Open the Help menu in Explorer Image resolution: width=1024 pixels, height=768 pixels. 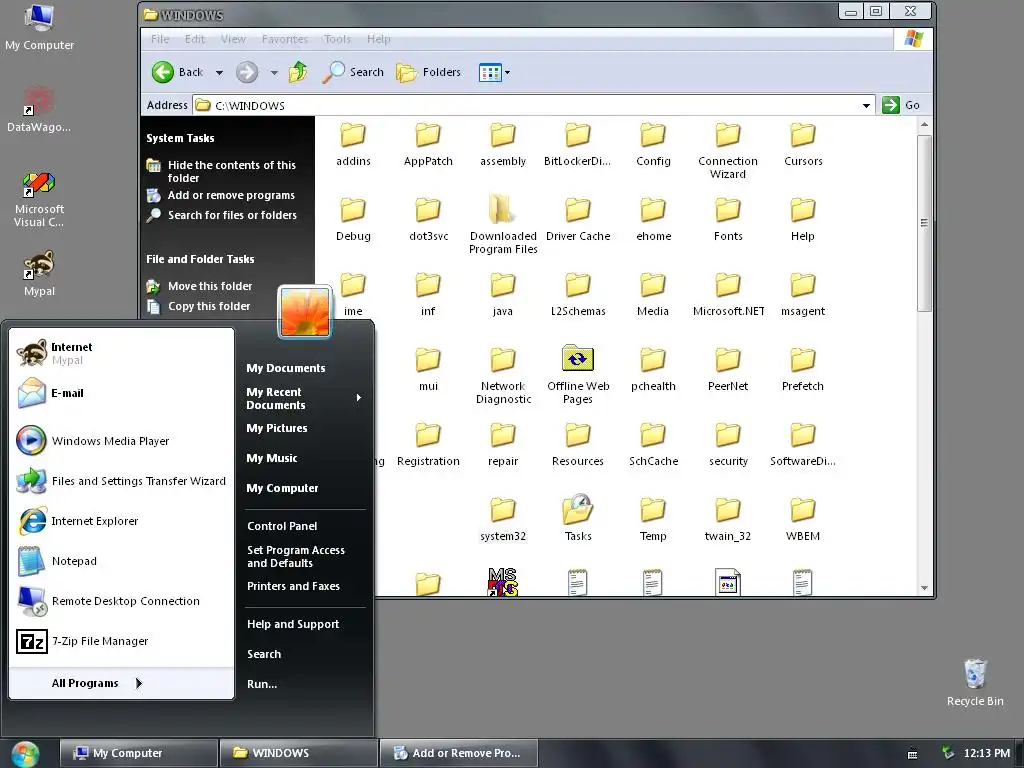tap(379, 39)
